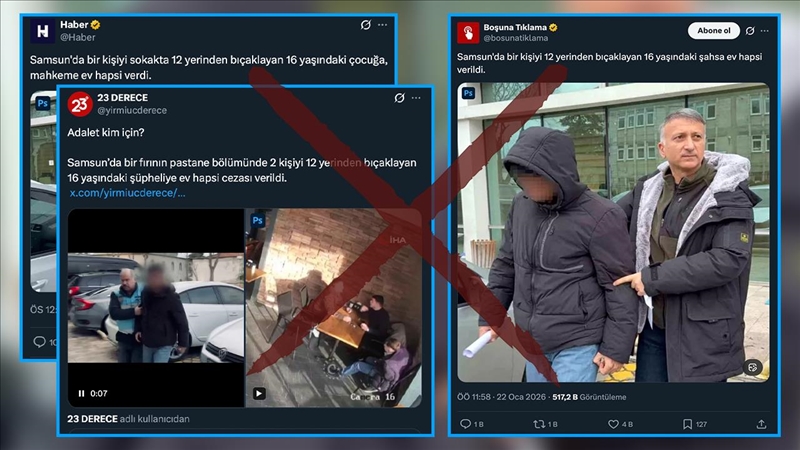Screen dimensions: 800x450
Task: Reply to the Boşuna Tıklama post
Action: pos(466,424)
